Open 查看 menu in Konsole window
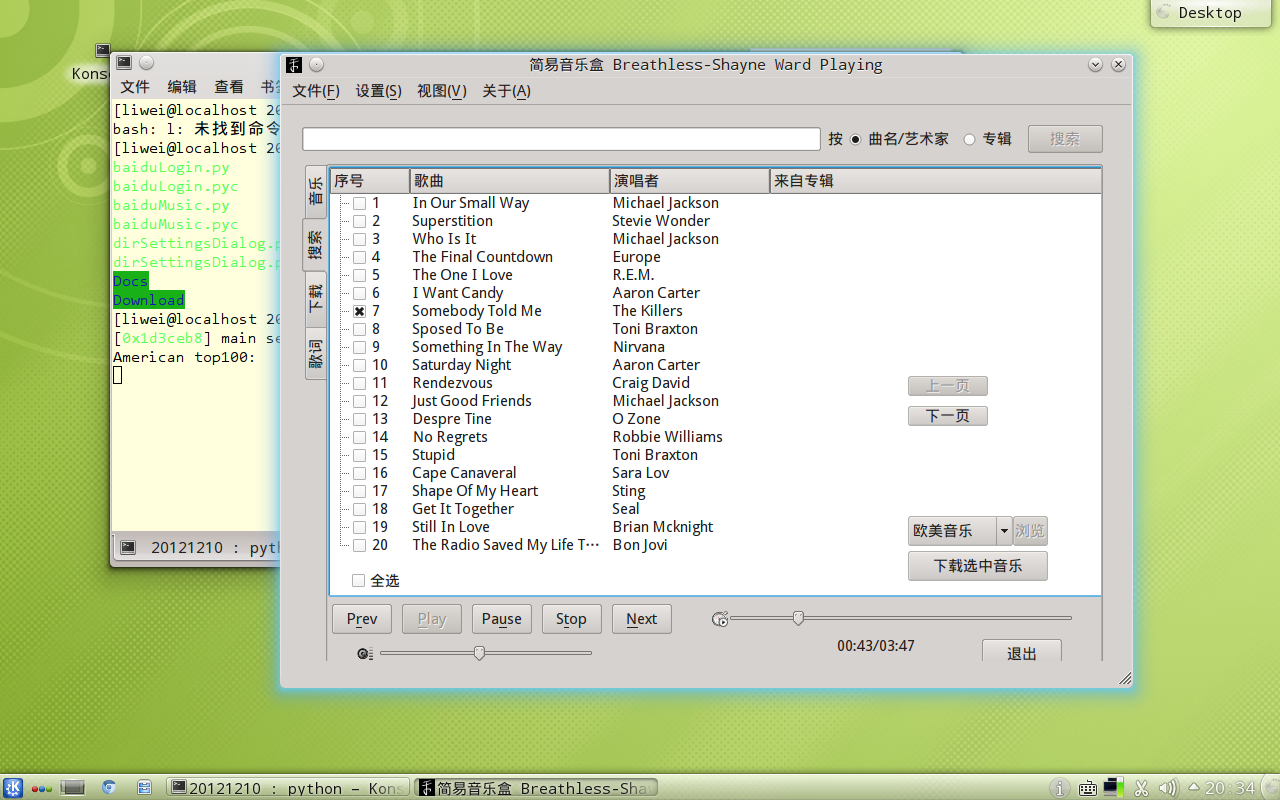Image resolution: width=1280 pixels, height=800 pixels. [x=229, y=87]
